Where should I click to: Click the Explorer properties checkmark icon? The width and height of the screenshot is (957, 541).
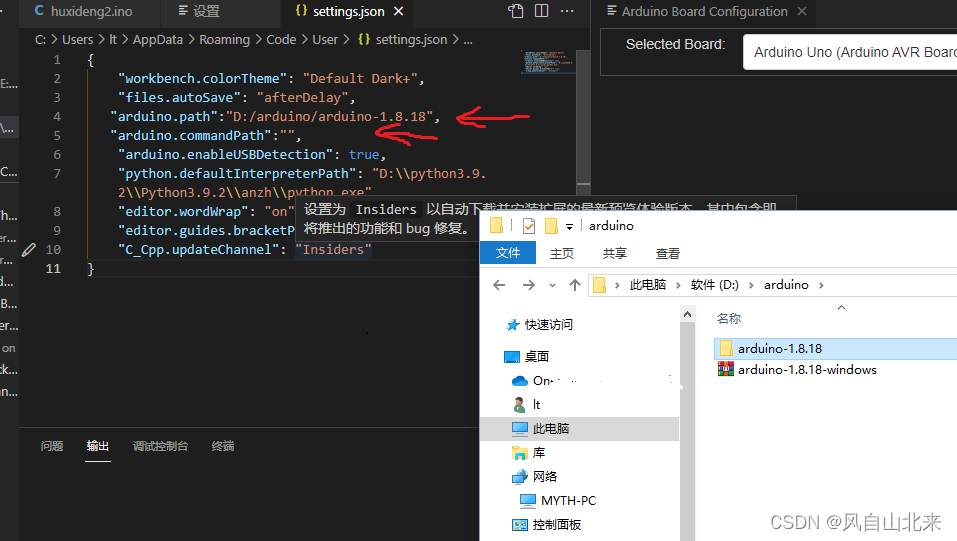[x=529, y=226]
